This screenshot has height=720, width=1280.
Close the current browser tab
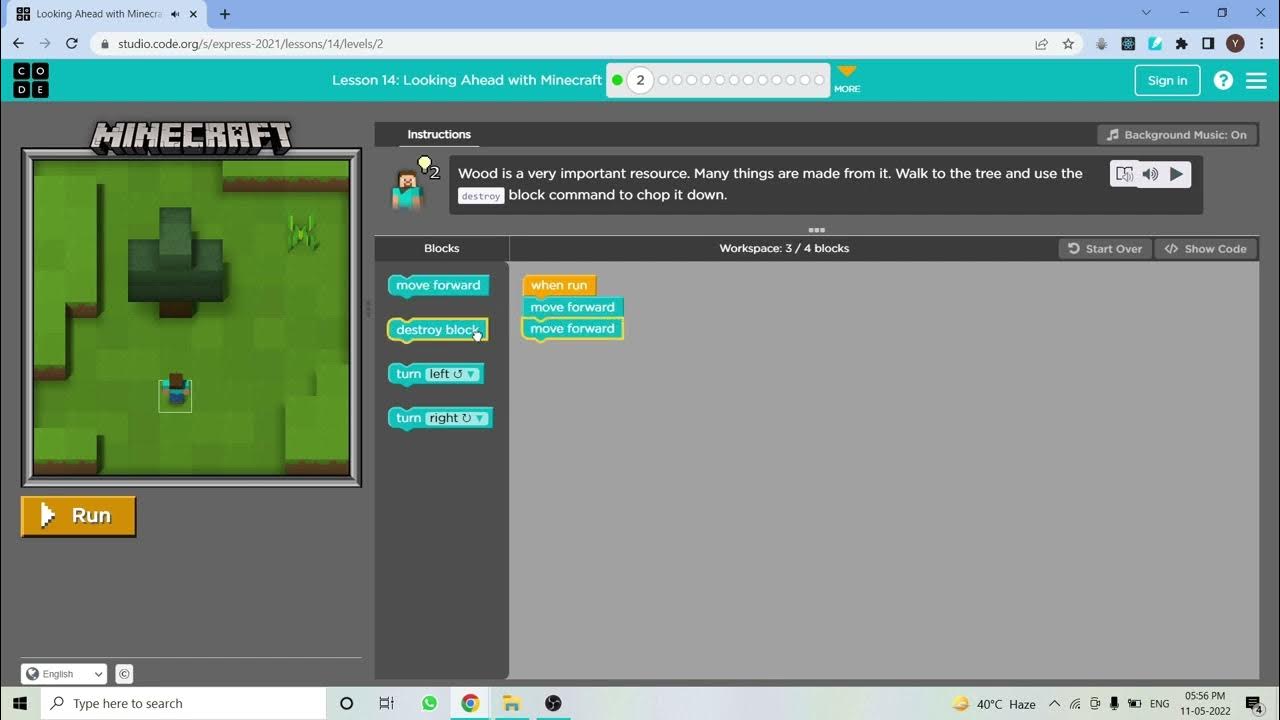pos(194,14)
